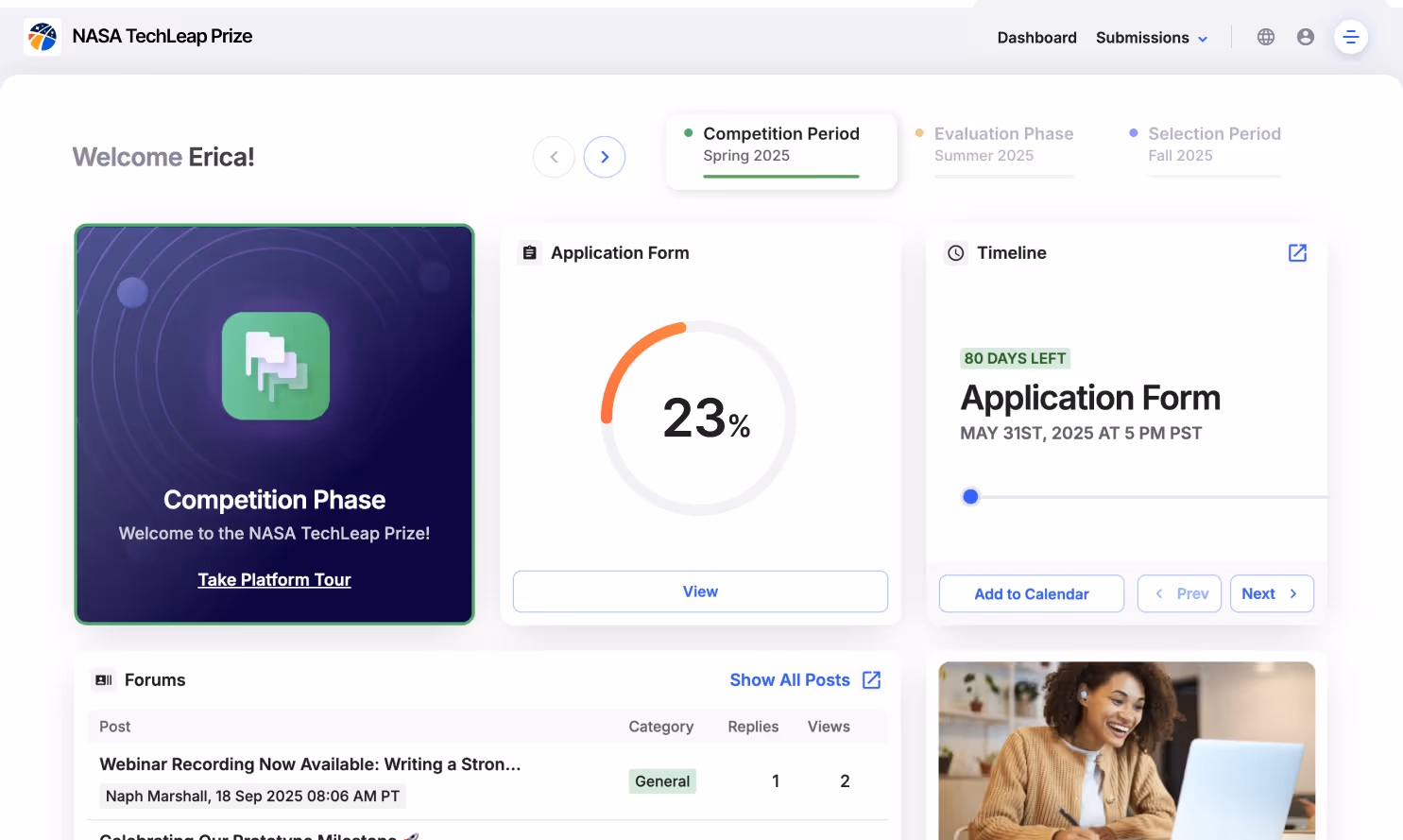This screenshot has height=840, width=1403.
Task: Open the language globe icon
Action: click(x=1266, y=37)
